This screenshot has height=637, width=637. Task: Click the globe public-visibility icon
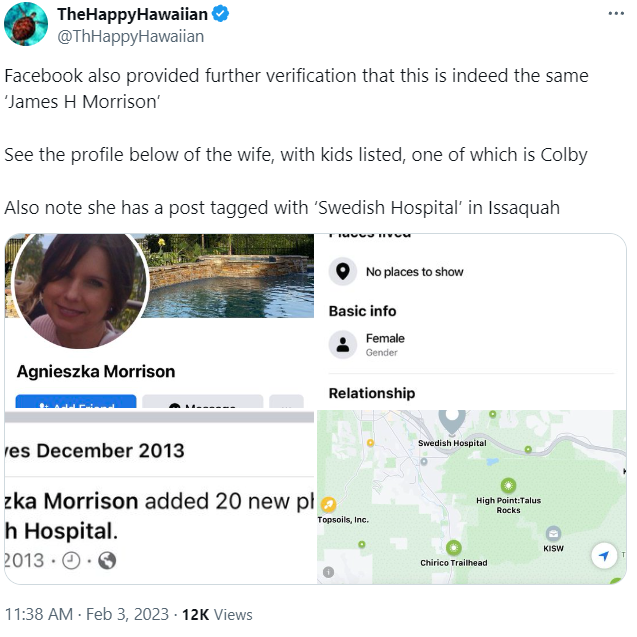click(107, 561)
